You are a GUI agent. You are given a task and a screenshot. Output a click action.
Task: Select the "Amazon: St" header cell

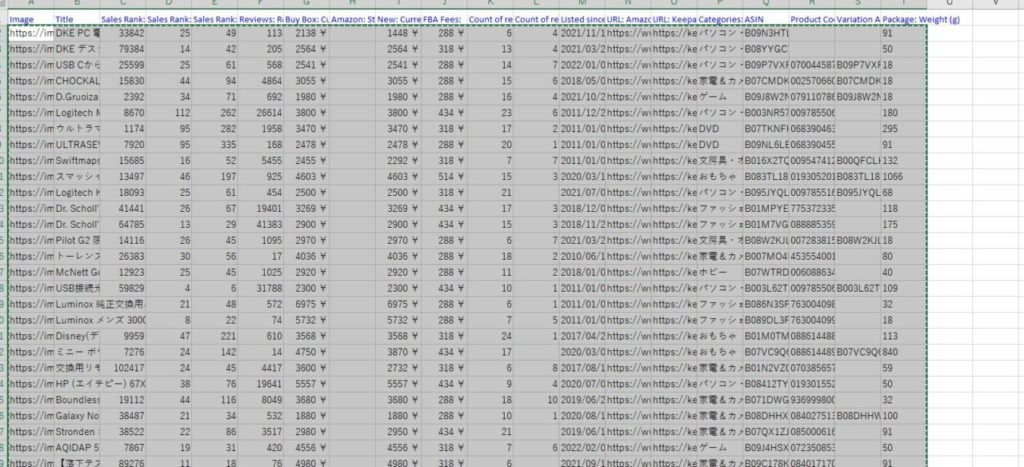[352, 20]
